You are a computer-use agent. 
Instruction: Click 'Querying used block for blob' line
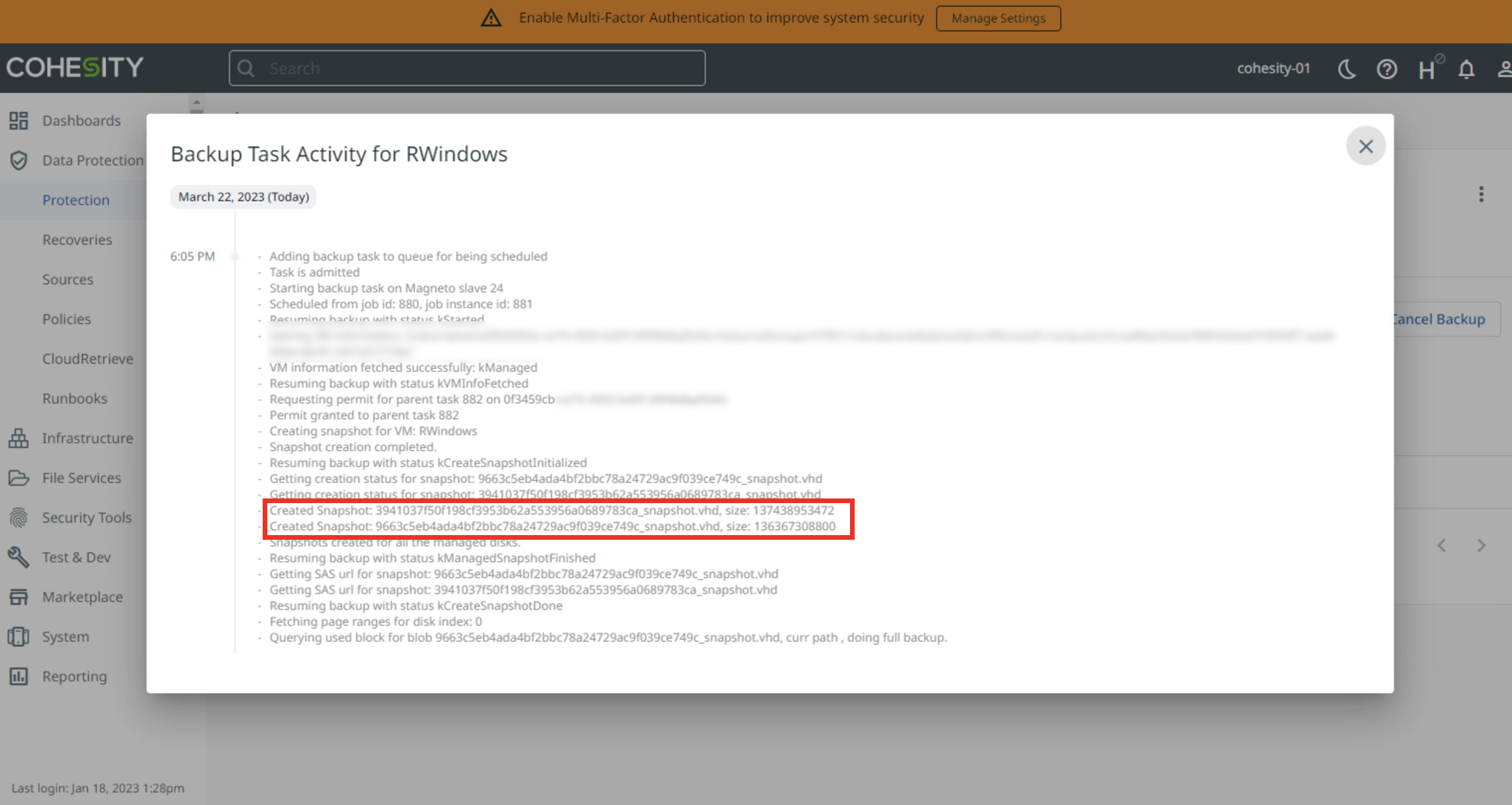(x=608, y=637)
